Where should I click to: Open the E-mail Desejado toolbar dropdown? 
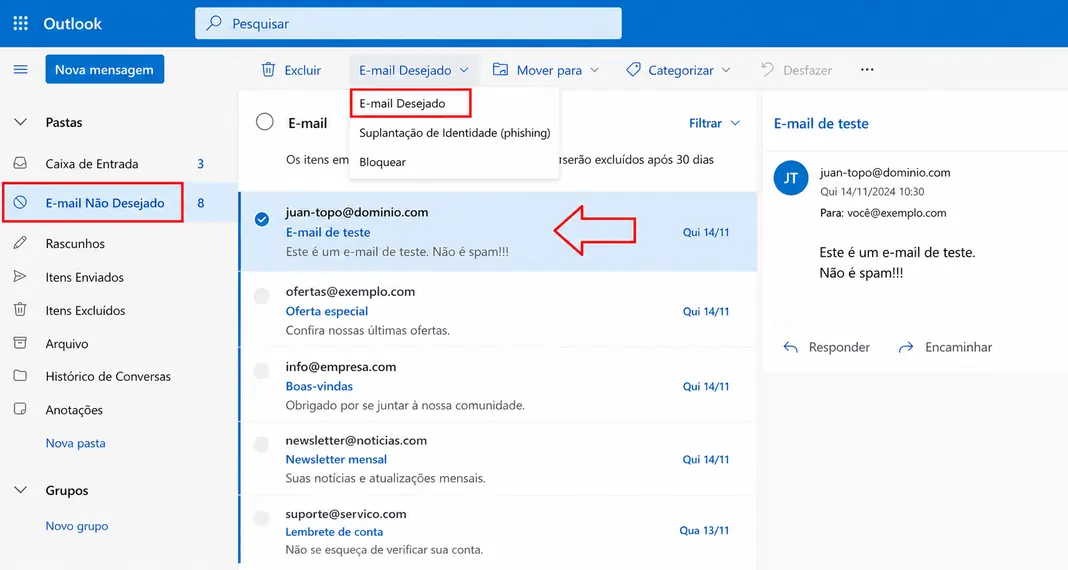pos(413,69)
